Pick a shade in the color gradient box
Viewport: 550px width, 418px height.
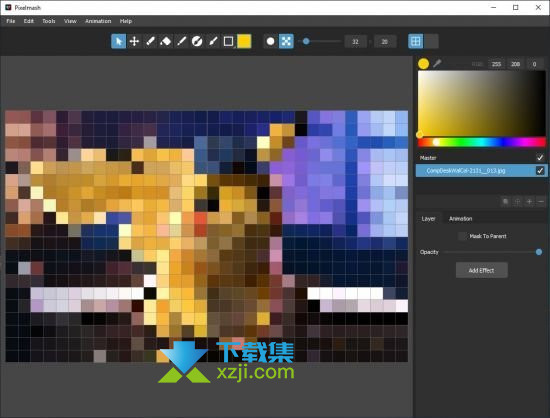point(482,103)
